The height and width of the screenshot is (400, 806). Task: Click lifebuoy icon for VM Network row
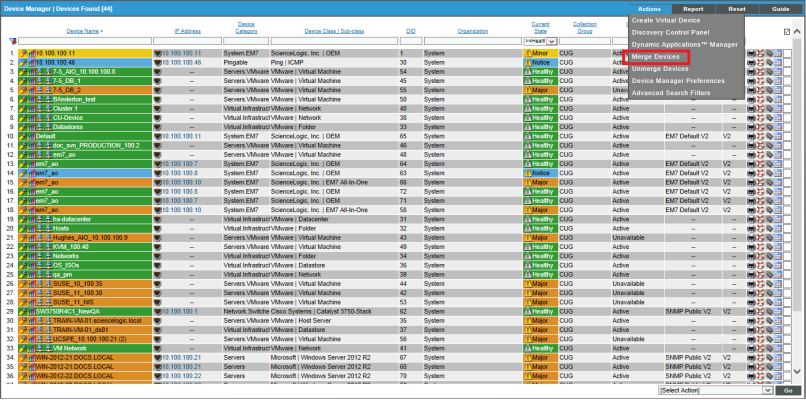pos(760,349)
